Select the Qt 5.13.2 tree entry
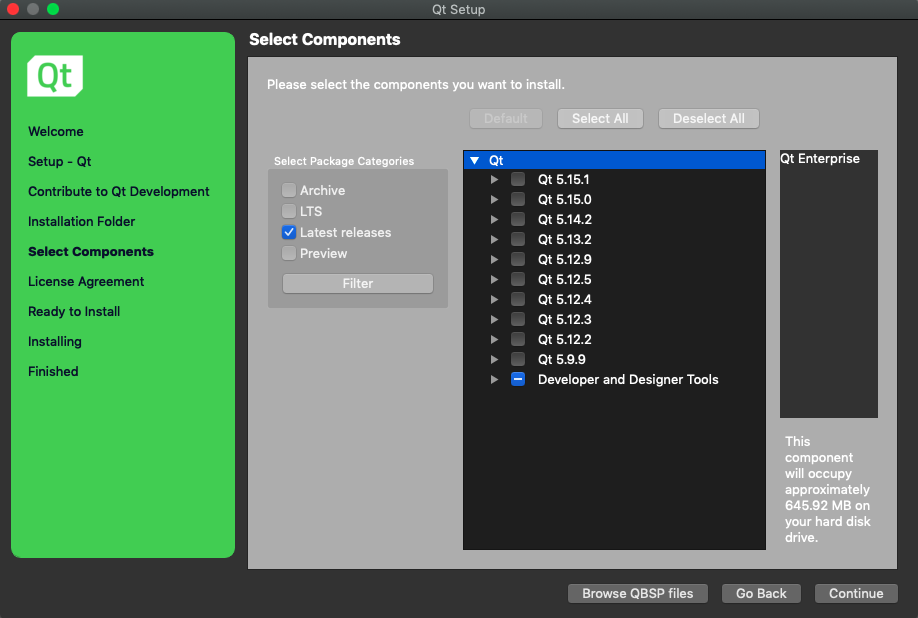 pos(564,239)
